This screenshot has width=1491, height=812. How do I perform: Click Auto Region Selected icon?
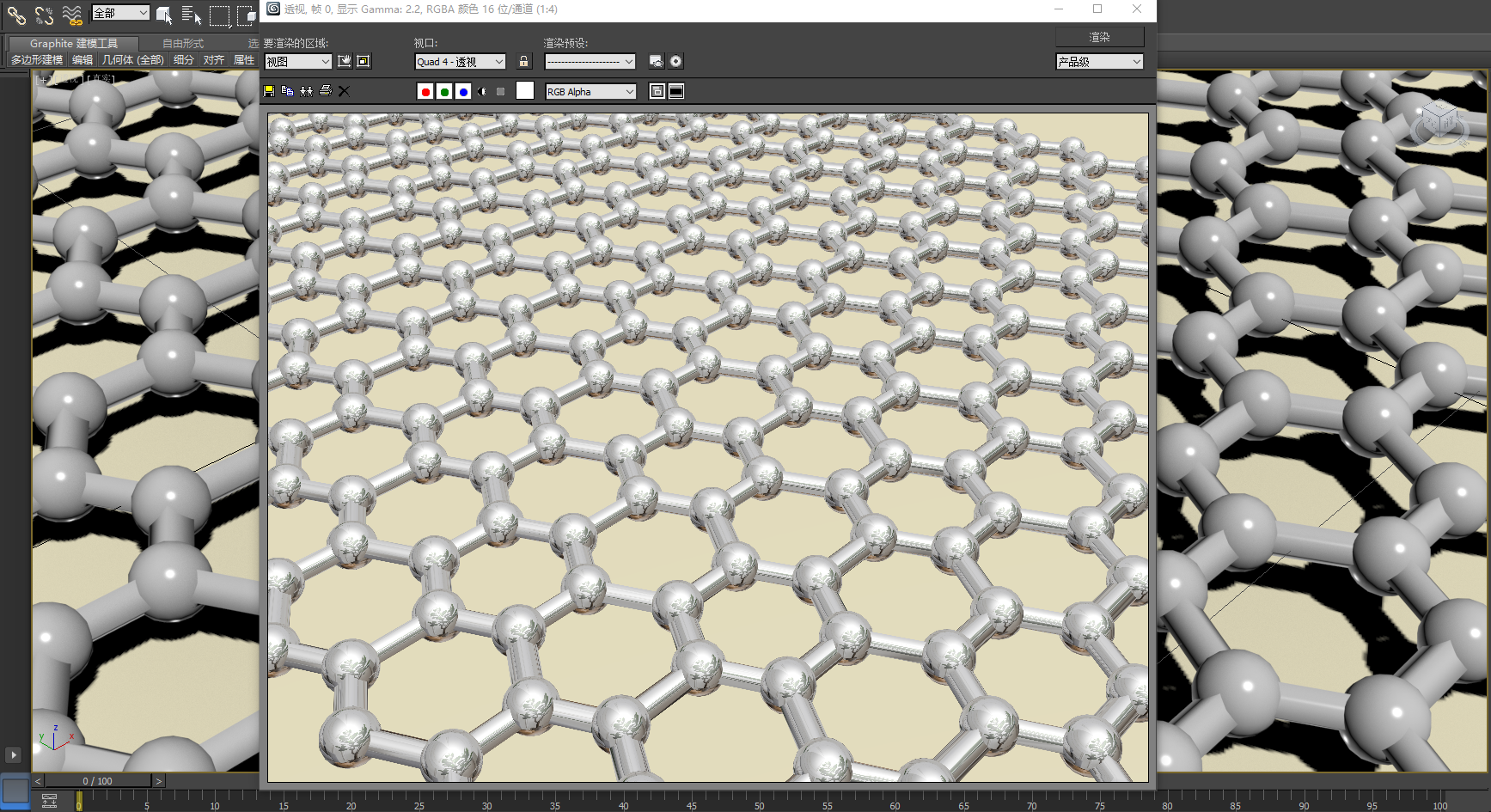point(364,61)
